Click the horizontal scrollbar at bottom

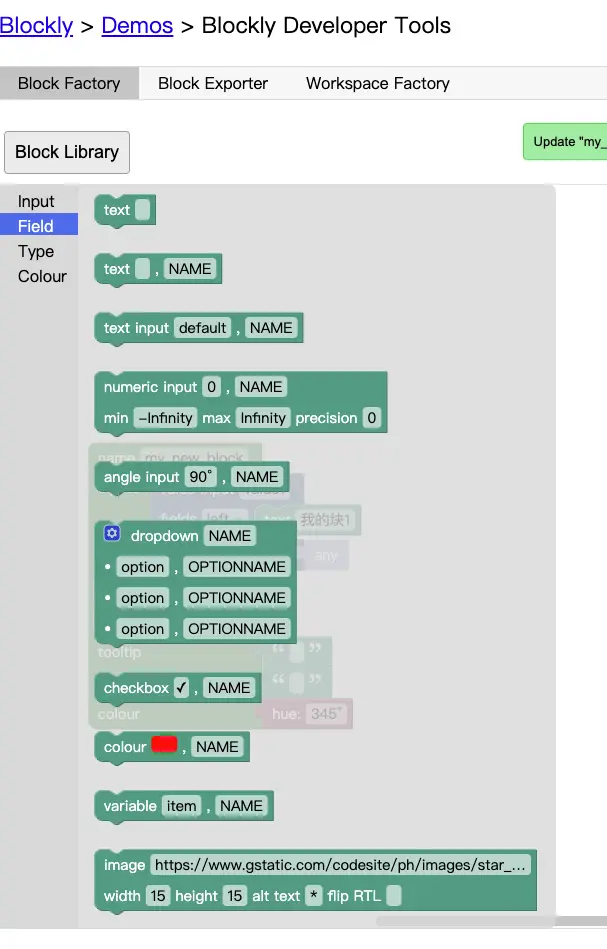[491, 921]
